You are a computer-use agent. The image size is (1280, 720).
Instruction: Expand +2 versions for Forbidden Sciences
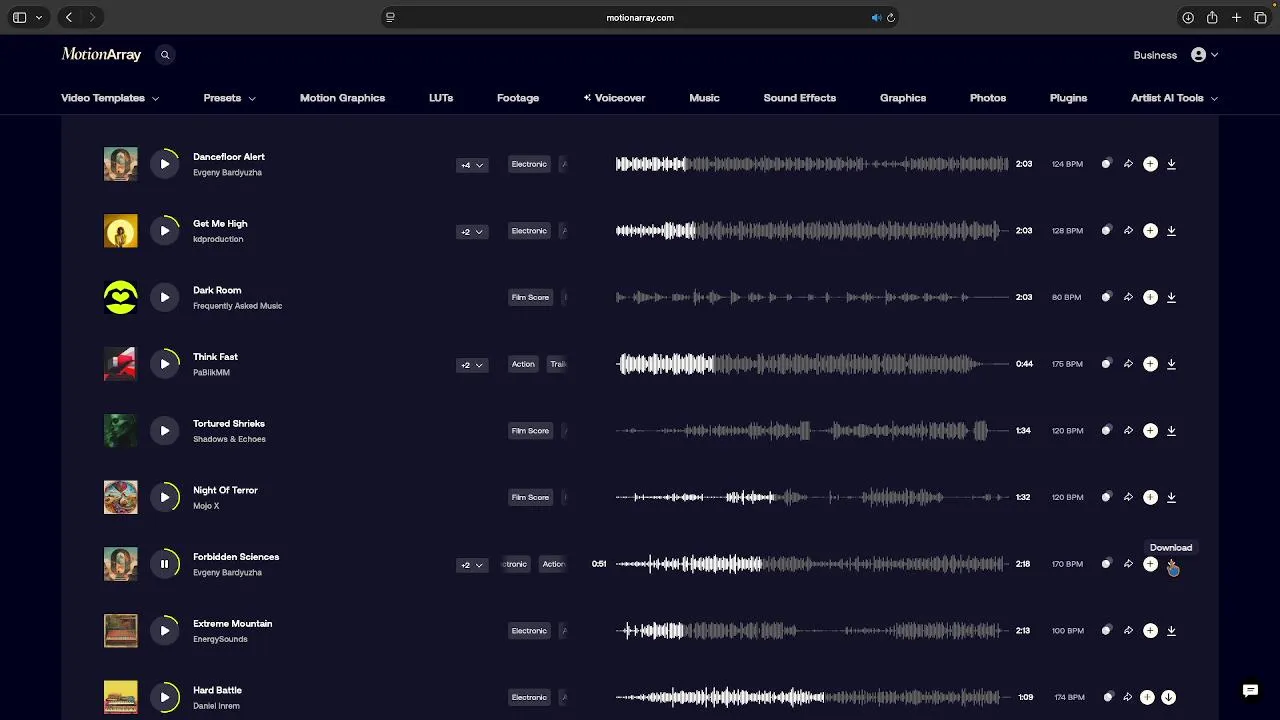472,565
